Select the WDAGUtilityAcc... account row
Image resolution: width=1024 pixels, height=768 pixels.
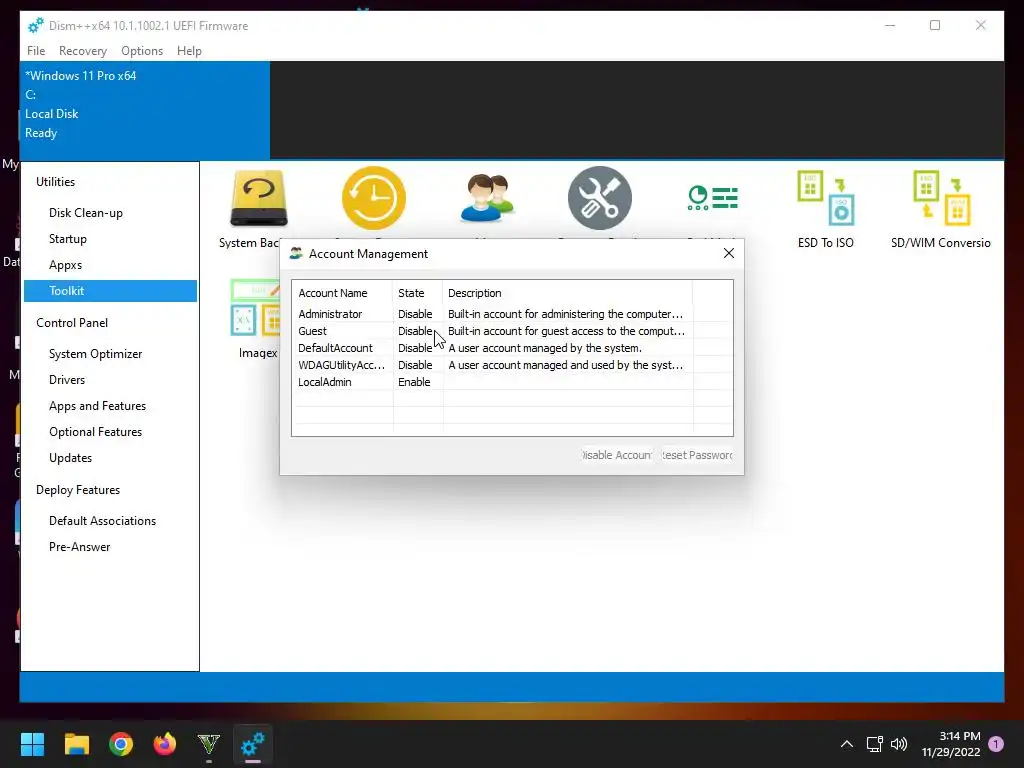[x=512, y=365]
